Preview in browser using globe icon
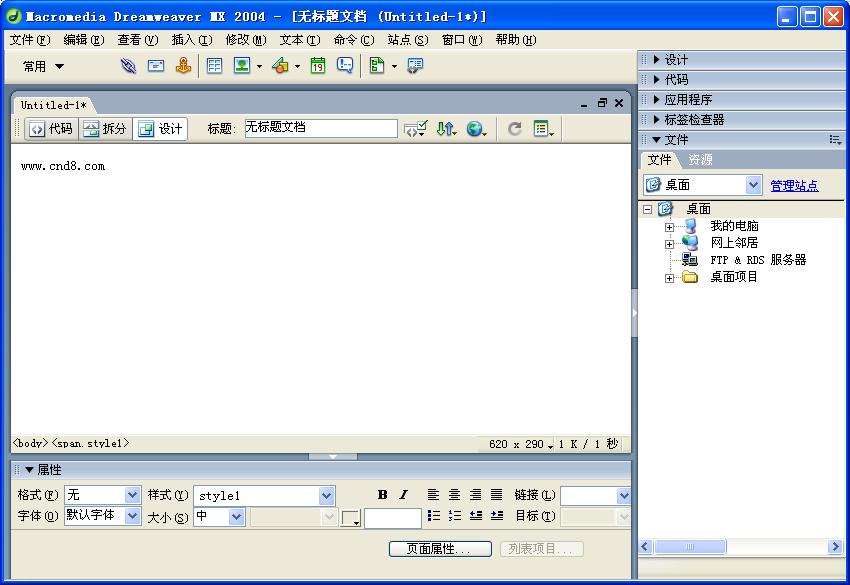Viewport: 850px width, 585px height. [474, 129]
